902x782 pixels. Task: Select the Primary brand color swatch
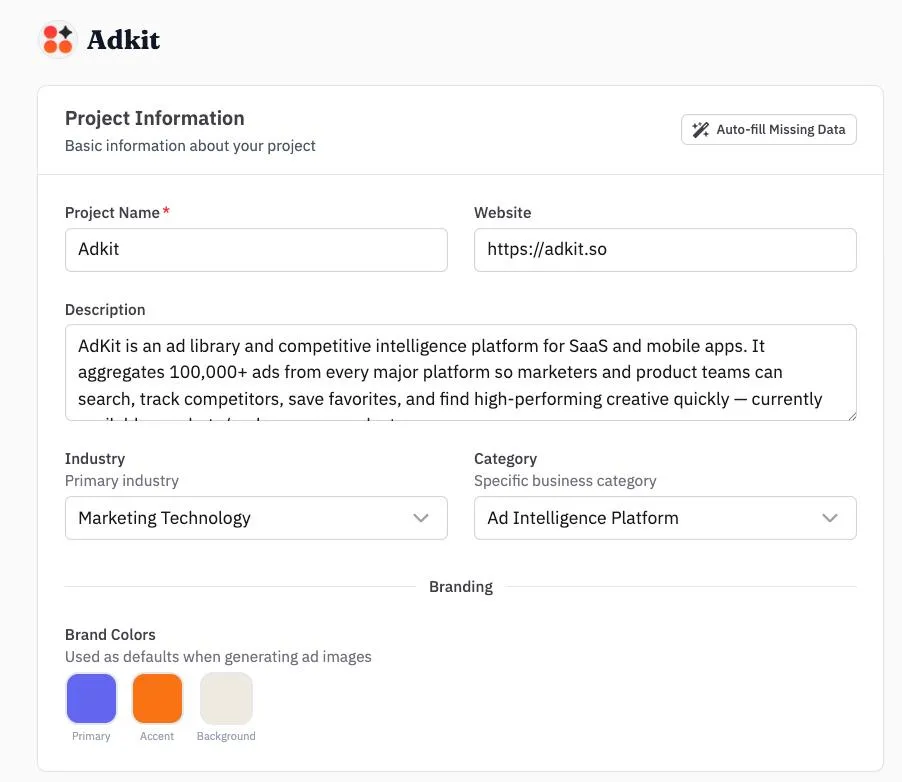coord(91,700)
